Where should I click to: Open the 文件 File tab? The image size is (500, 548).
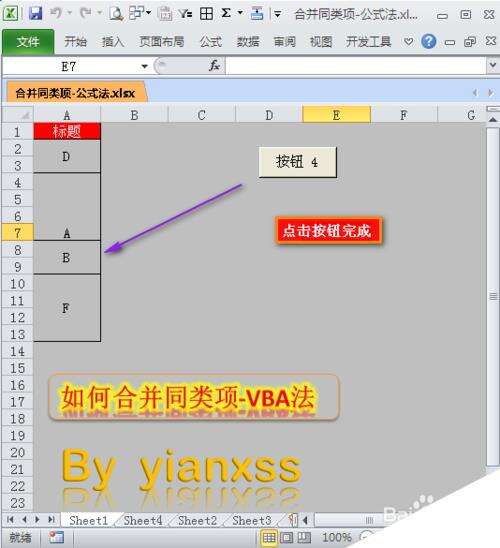(28, 42)
